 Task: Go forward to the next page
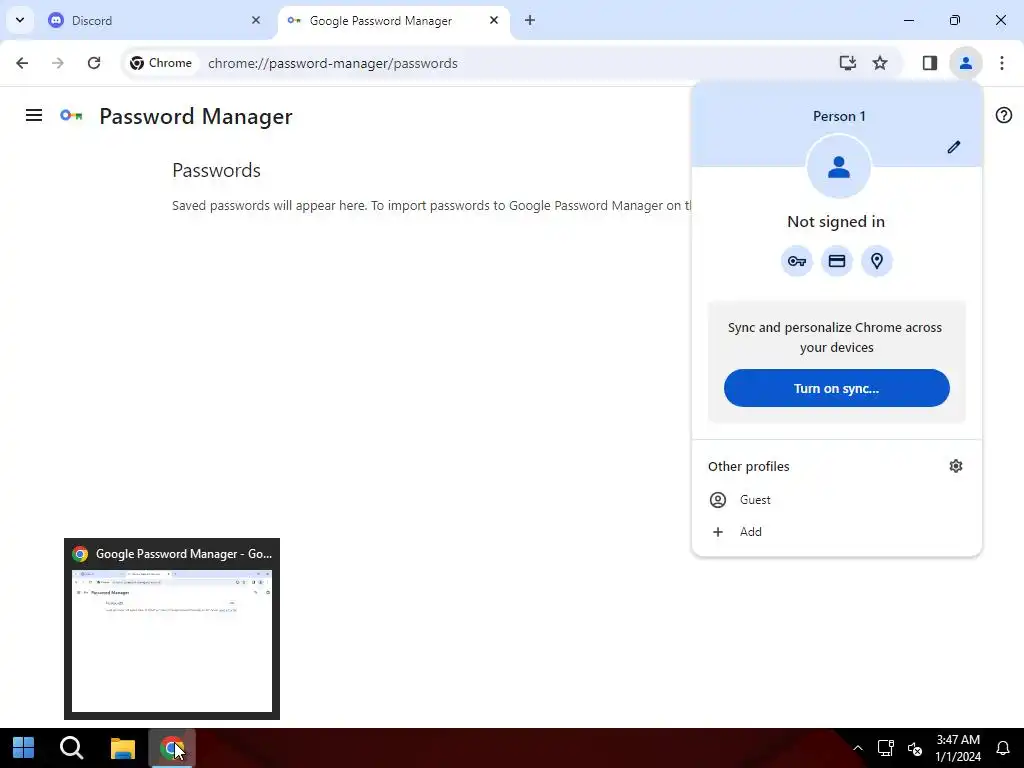coord(58,63)
